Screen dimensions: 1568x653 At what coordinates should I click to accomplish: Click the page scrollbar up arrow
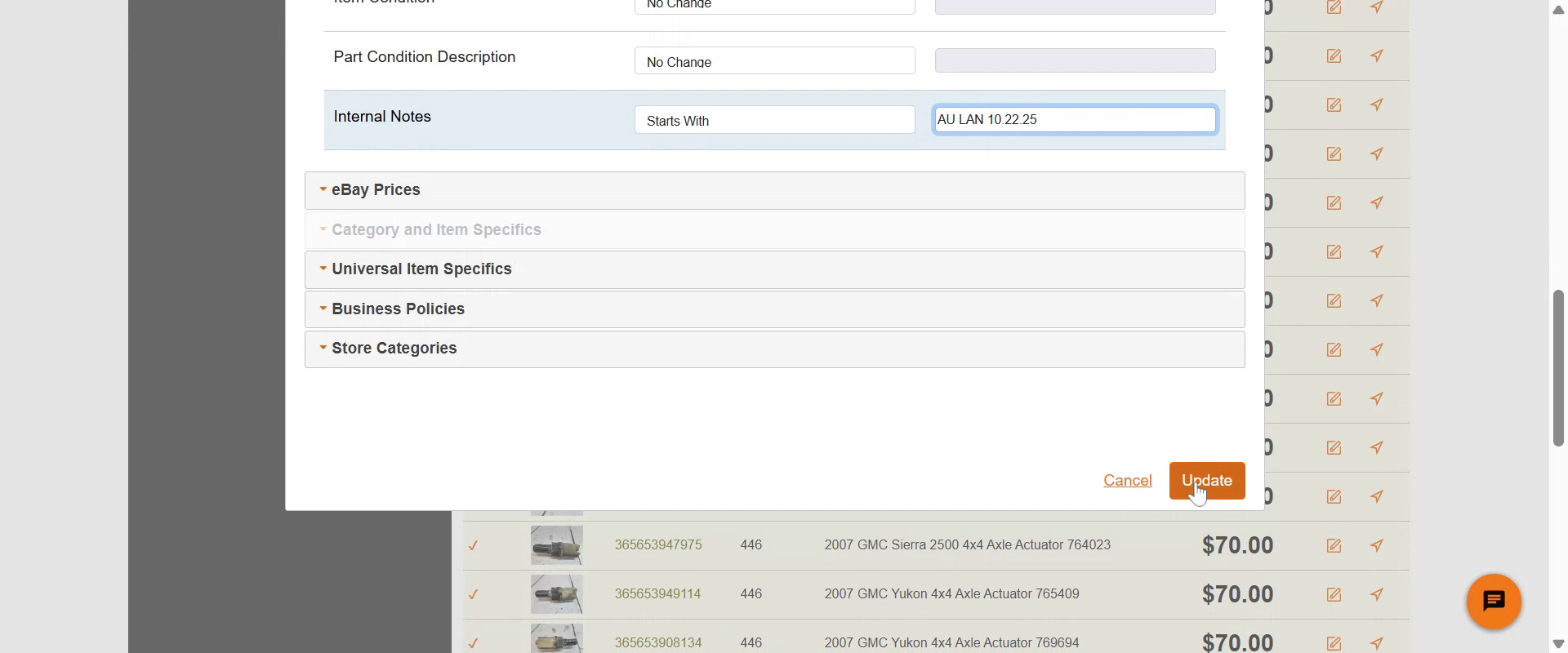click(1558, 10)
